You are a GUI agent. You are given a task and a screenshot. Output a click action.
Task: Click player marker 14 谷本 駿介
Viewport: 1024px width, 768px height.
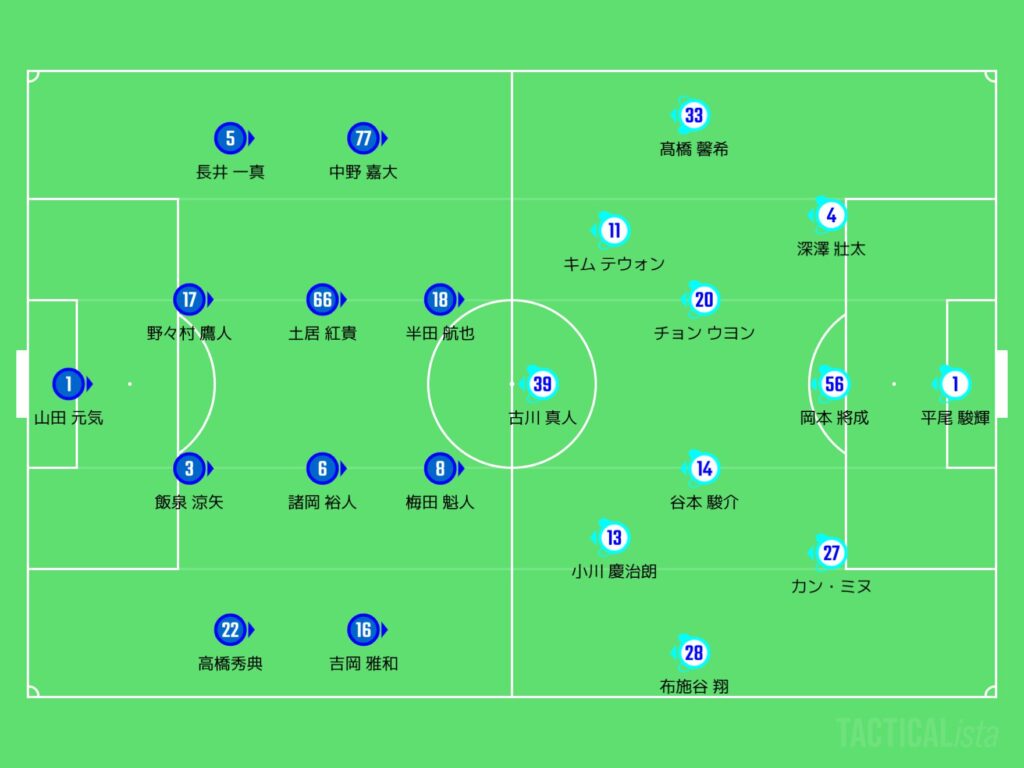pyautogui.click(x=701, y=468)
